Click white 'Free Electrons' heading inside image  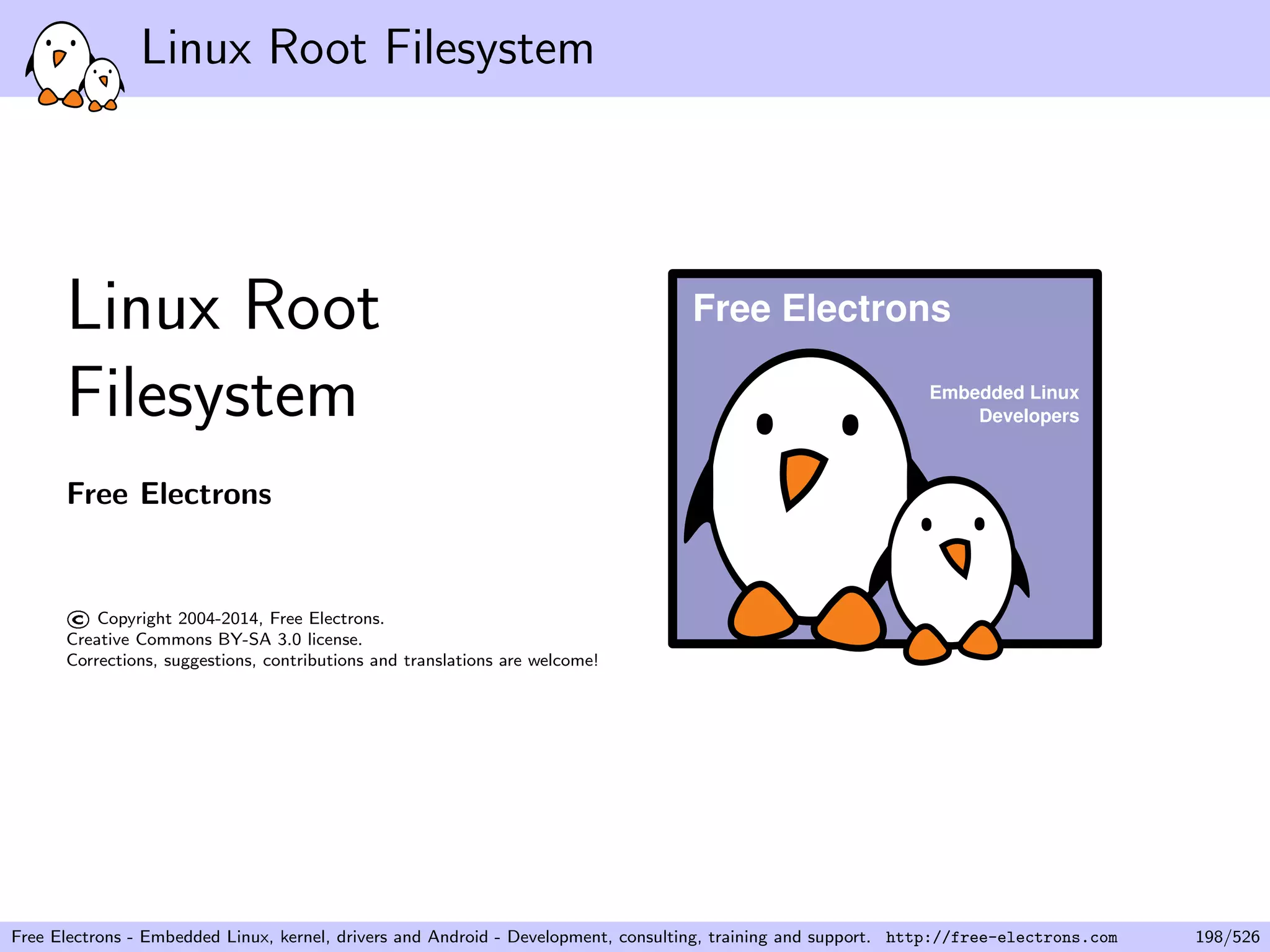click(x=822, y=308)
